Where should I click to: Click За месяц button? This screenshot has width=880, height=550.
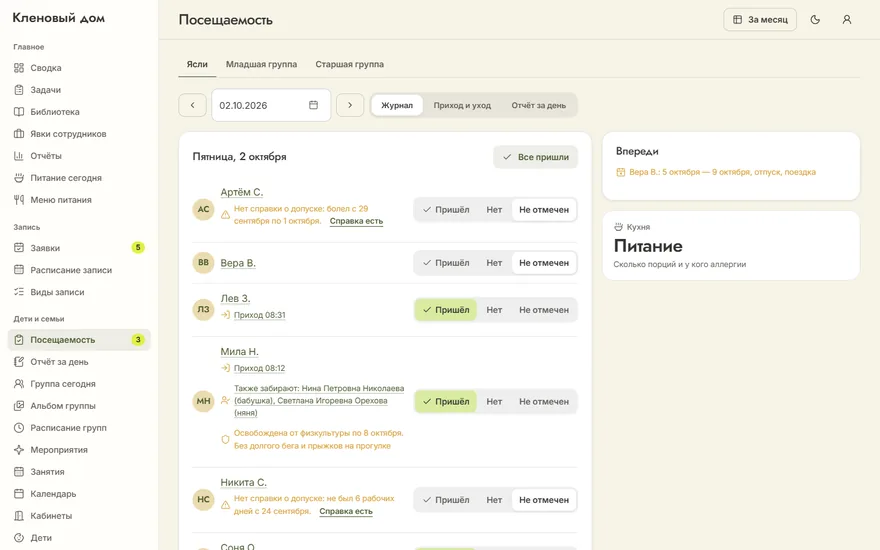(x=760, y=20)
